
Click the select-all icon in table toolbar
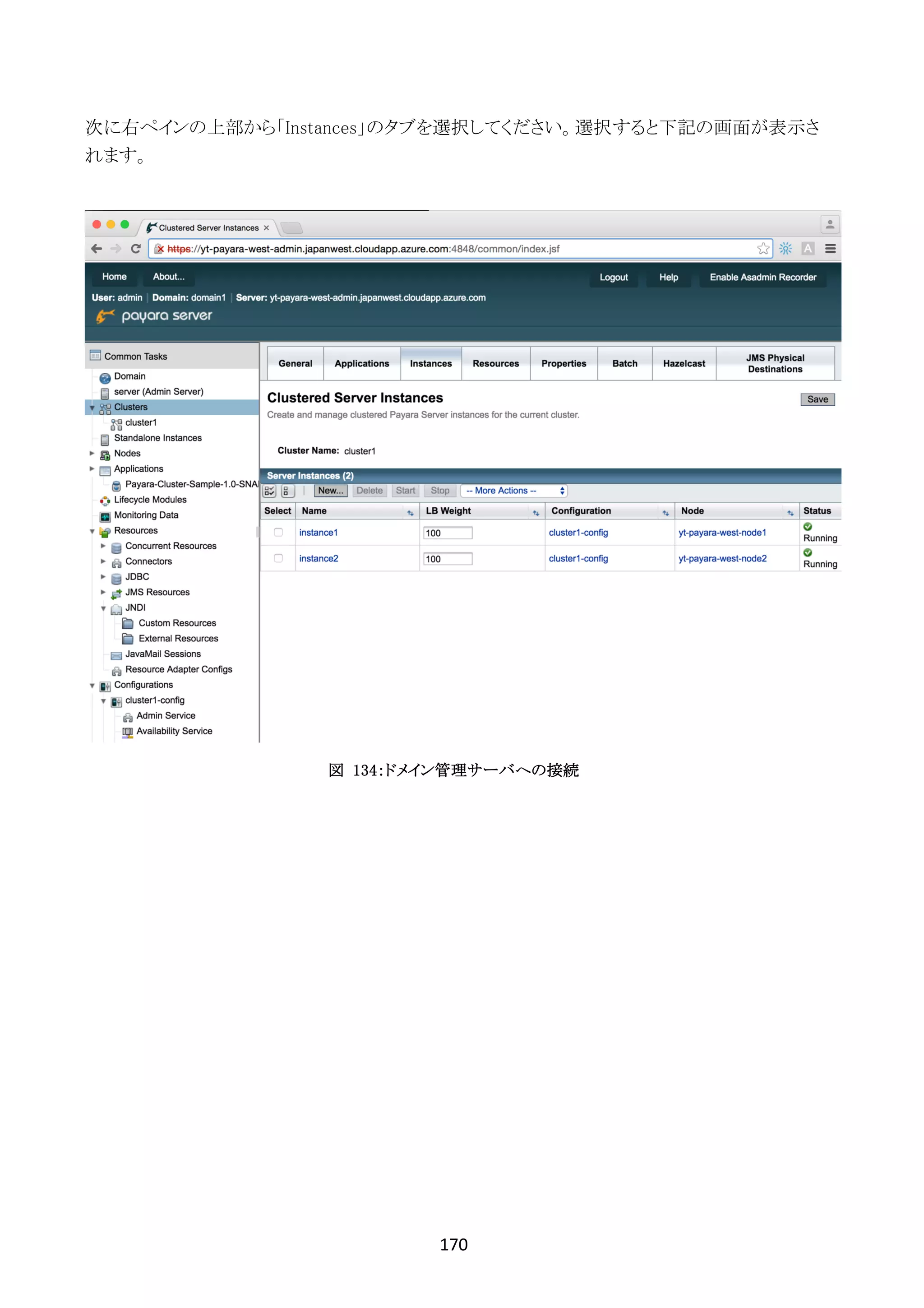tap(269, 491)
